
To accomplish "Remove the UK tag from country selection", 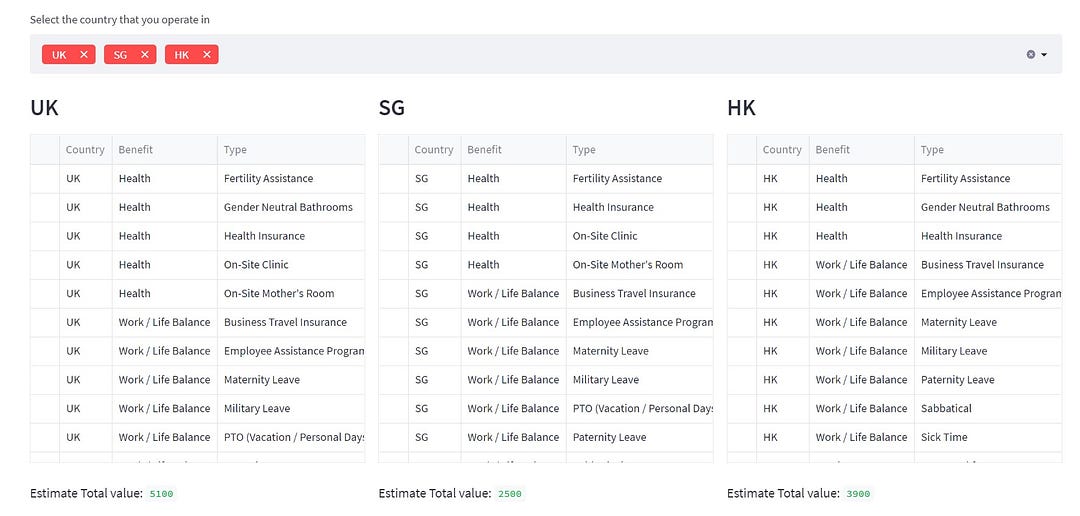I will coord(83,54).
